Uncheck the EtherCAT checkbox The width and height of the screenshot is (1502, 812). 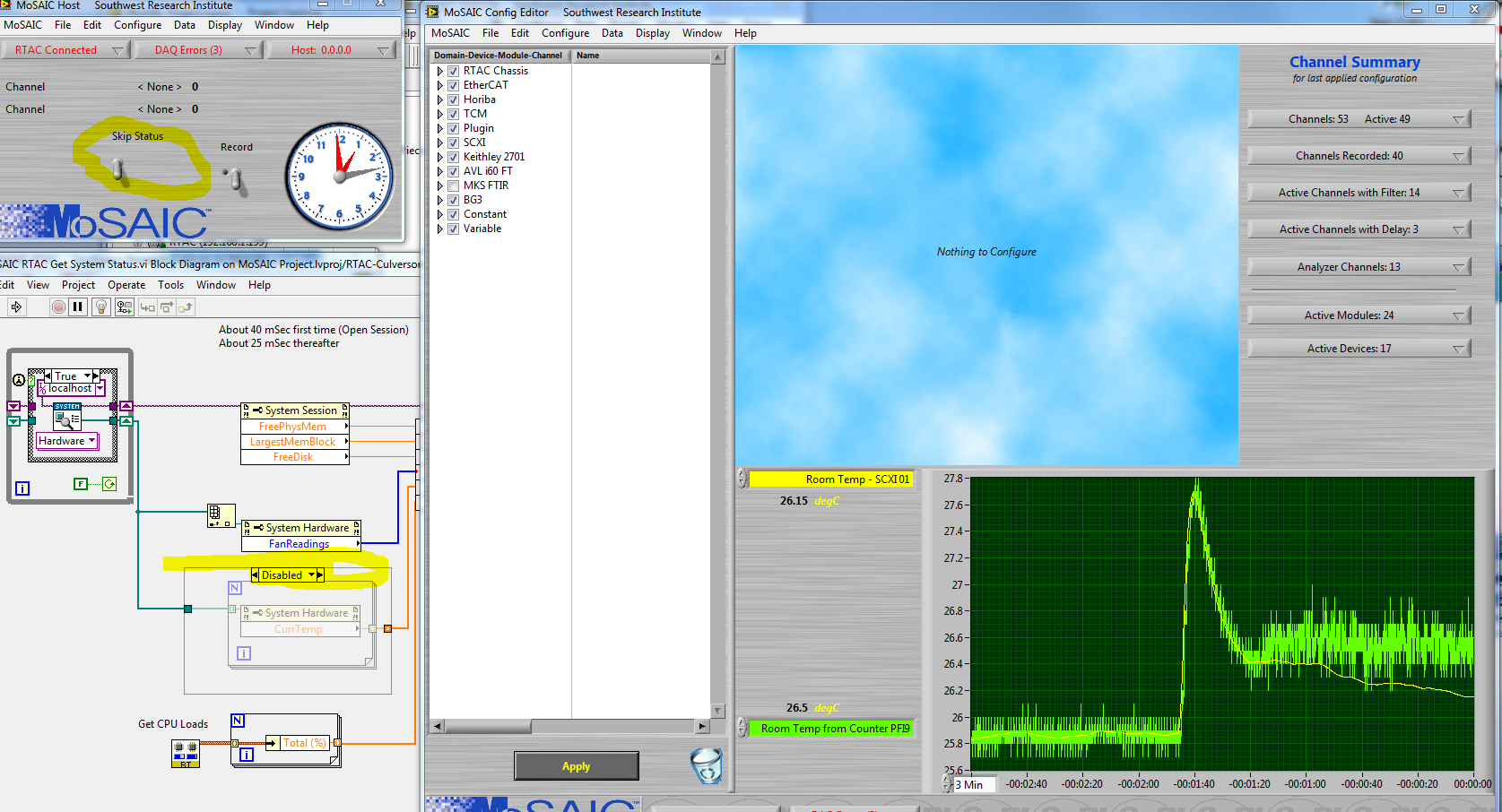454,85
